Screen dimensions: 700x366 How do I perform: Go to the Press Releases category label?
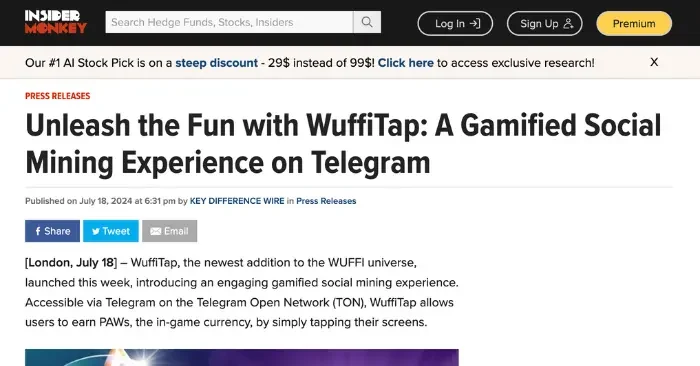coord(58,96)
